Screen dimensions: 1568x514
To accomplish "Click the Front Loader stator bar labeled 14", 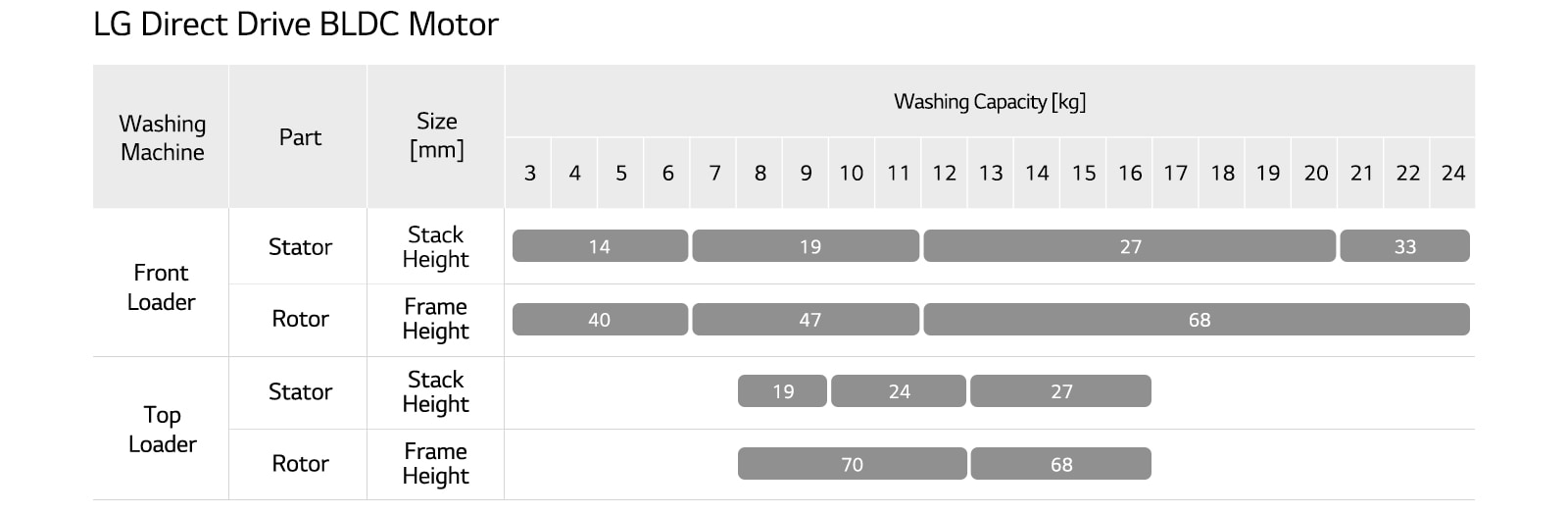I will (x=600, y=246).
